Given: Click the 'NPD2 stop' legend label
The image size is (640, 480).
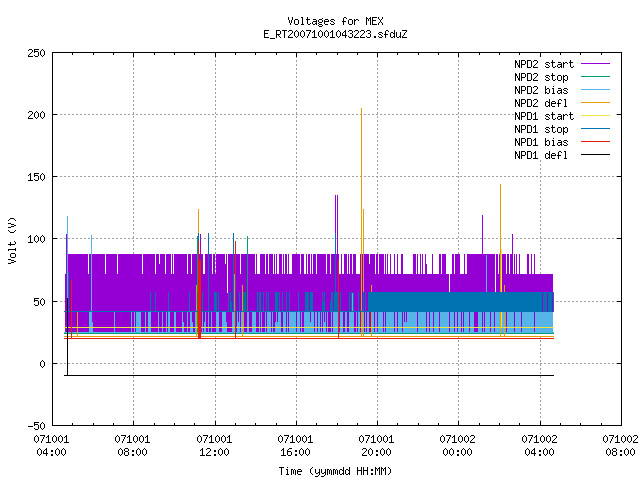Looking at the screenshot, I should point(541,77).
